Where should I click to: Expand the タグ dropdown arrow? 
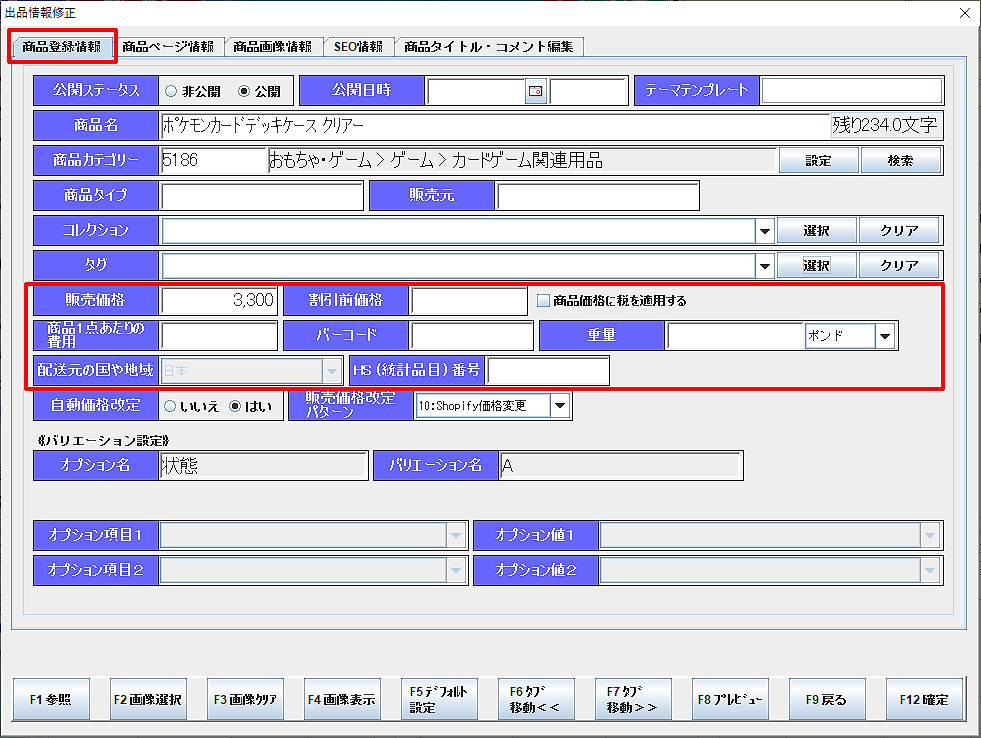pyautogui.click(x=765, y=266)
